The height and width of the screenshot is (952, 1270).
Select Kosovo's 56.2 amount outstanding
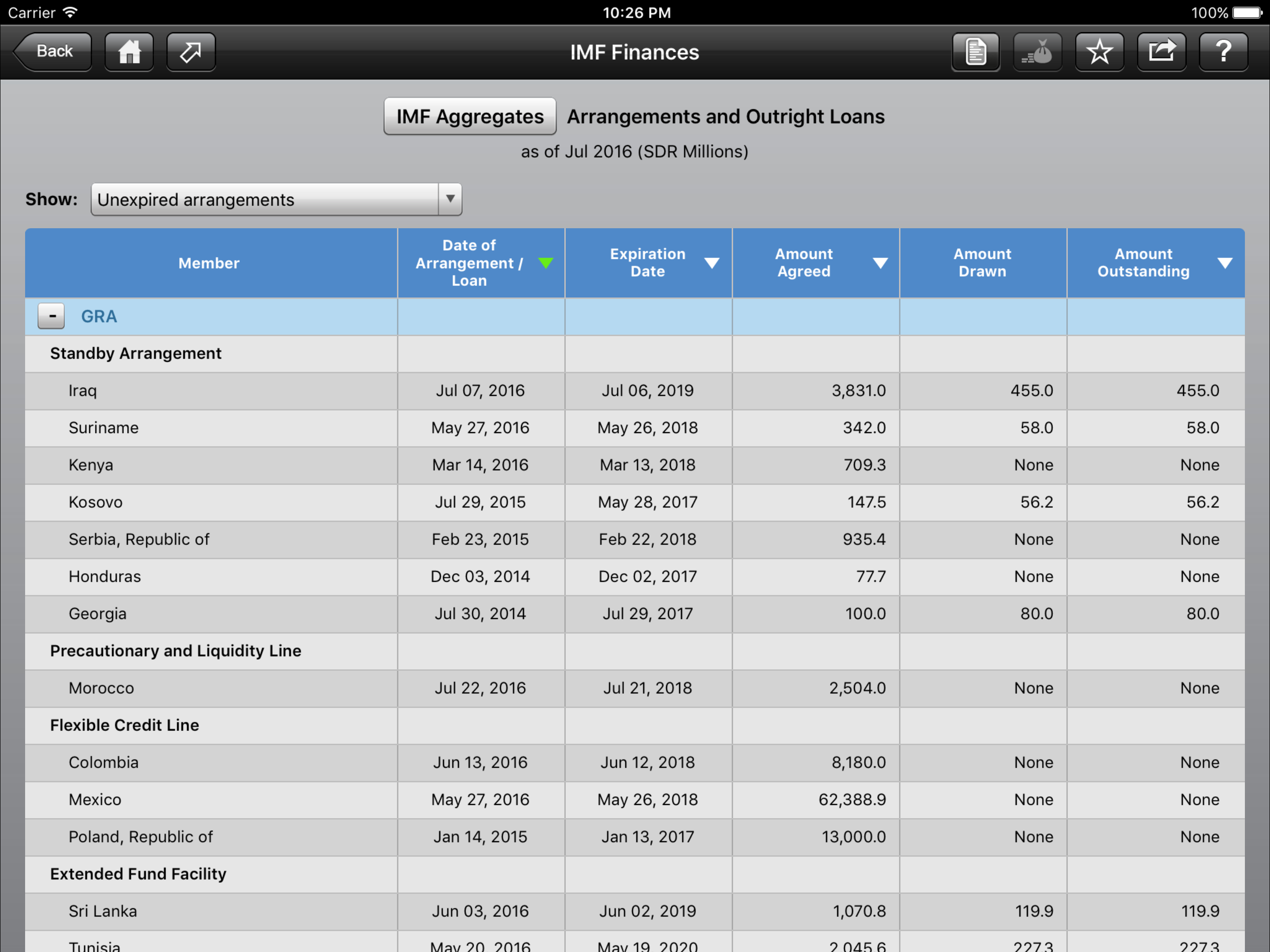pos(1203,502)
